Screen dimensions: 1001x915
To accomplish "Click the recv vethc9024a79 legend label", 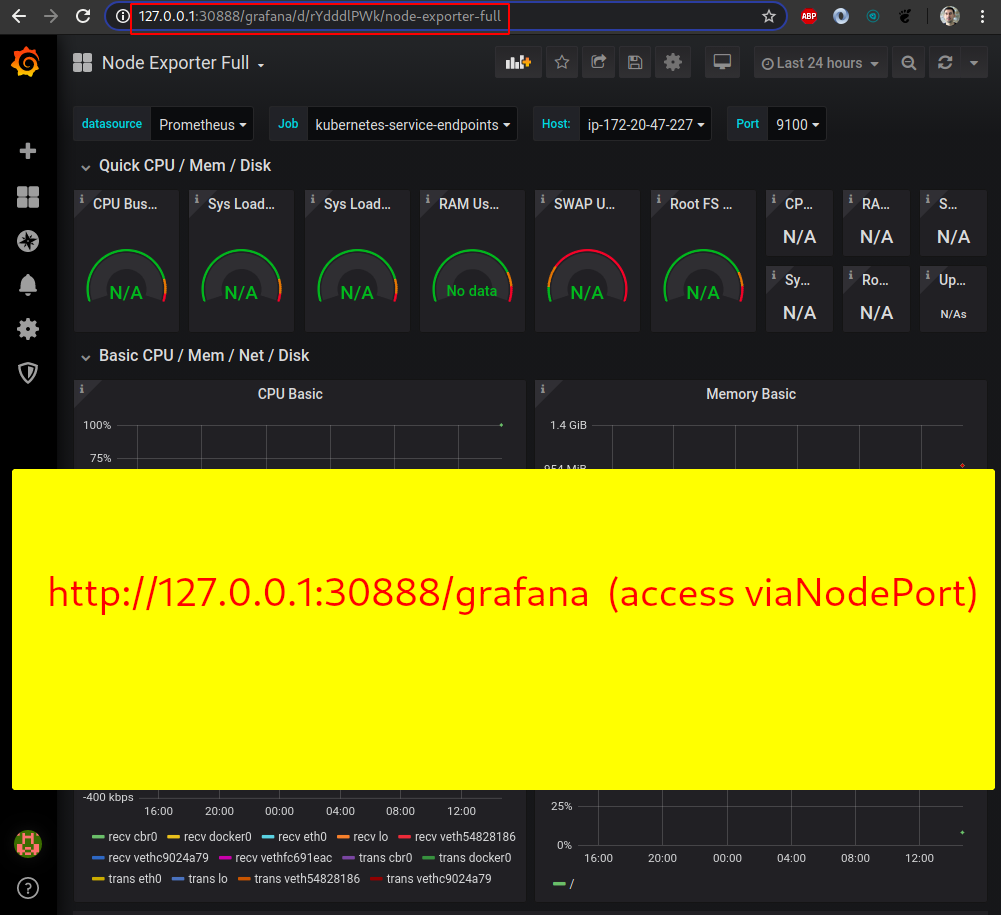I will tap(158, 858).
